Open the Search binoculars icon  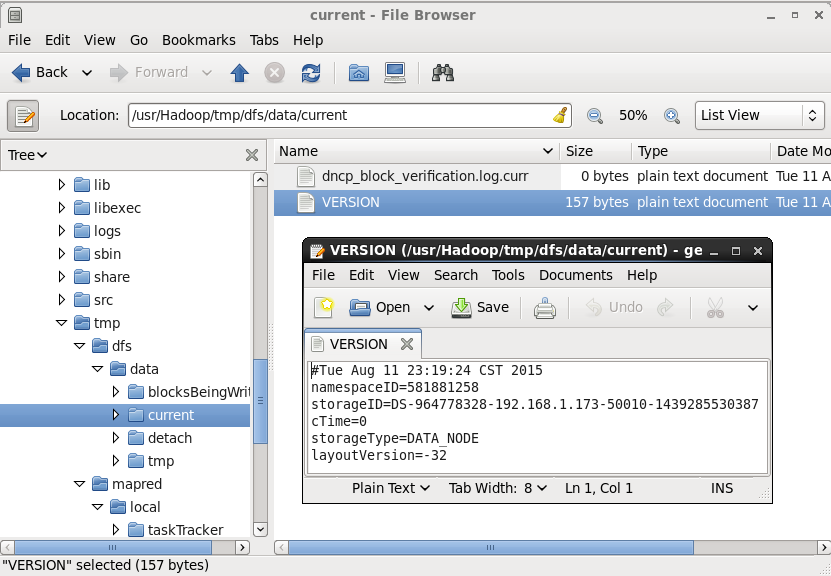click(443, 73)
